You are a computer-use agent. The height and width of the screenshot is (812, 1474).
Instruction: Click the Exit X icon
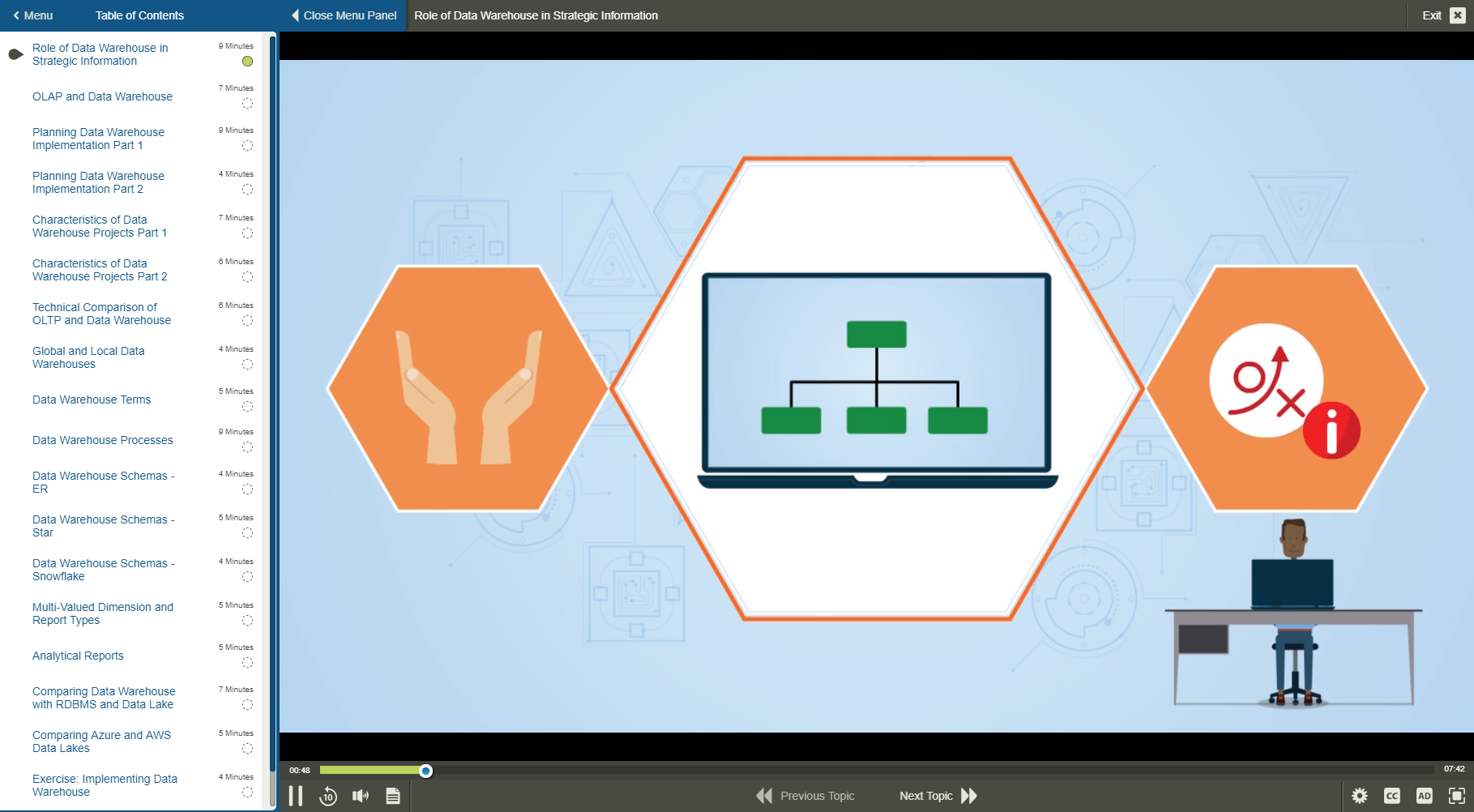point(1457,15)
